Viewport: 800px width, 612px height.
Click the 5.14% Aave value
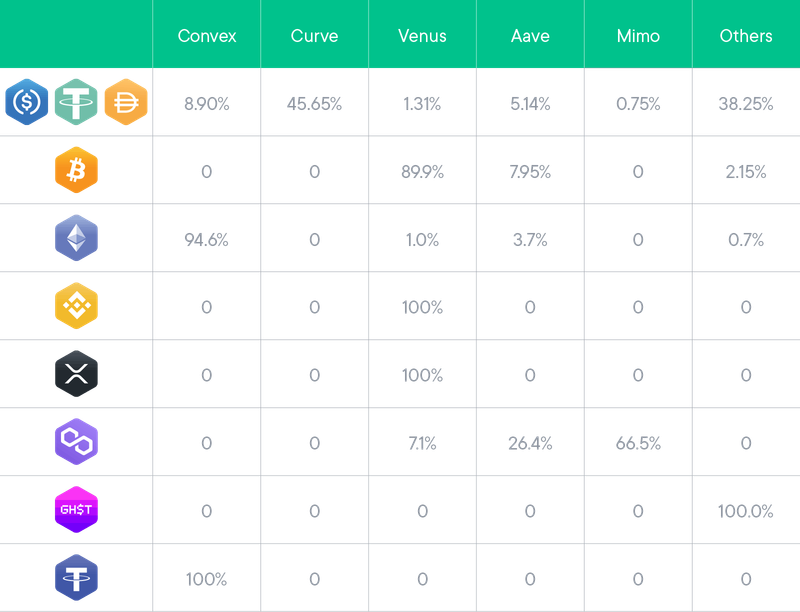[x=530, y=104]
